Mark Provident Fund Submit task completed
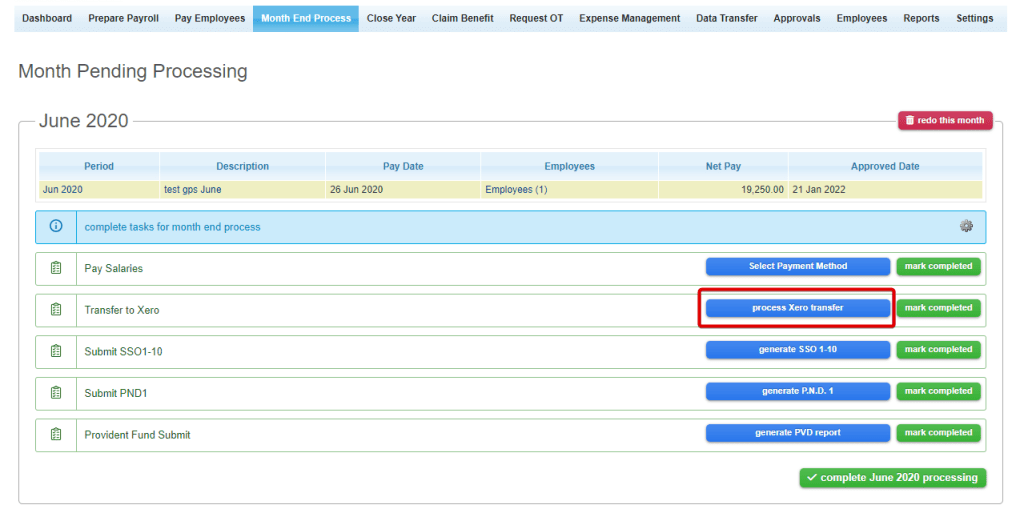 pyautogui.click(x=938, y=433)
